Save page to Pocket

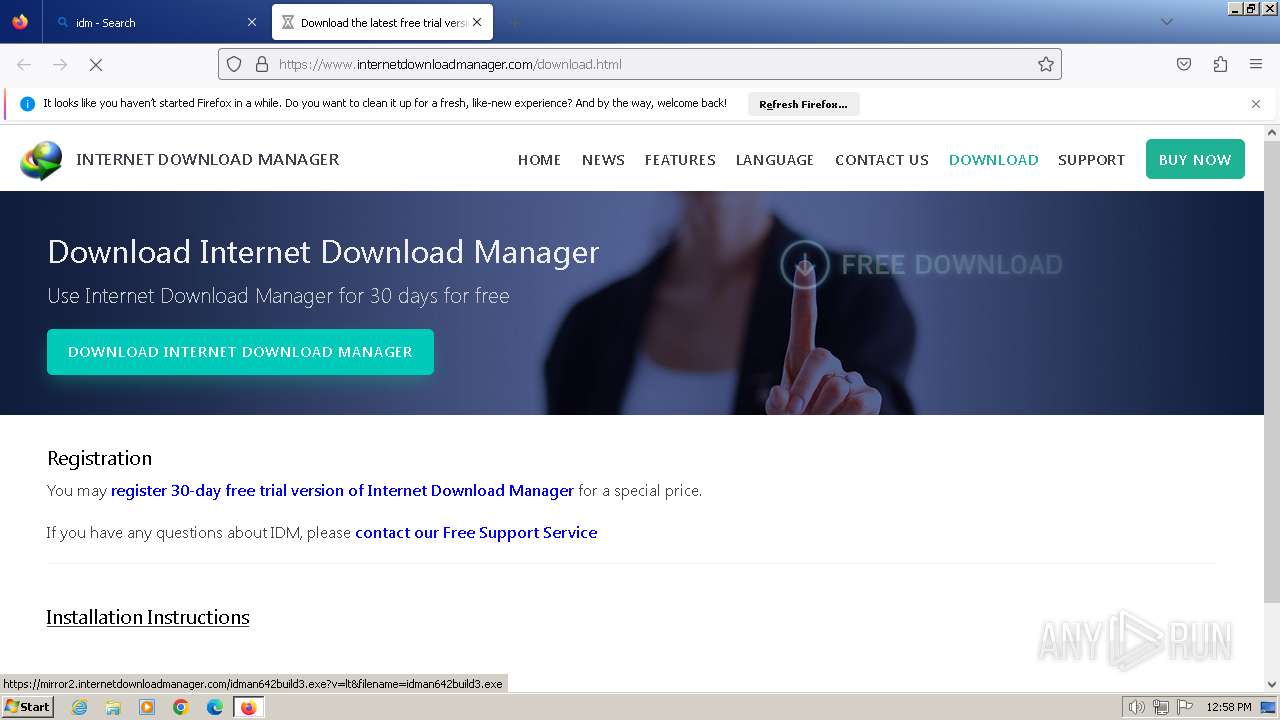click(x=1184, y=64)
